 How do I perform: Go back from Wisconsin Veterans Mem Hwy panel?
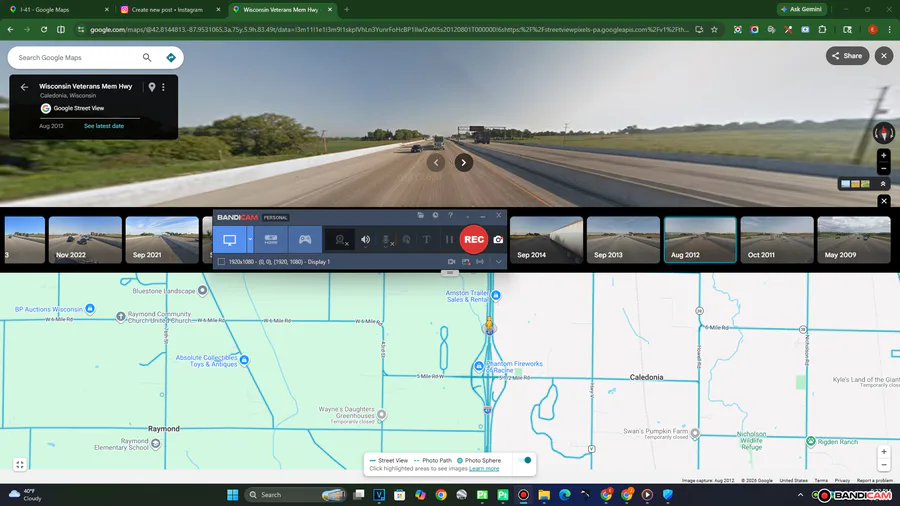pyautogui.click(x=24, y=87)
